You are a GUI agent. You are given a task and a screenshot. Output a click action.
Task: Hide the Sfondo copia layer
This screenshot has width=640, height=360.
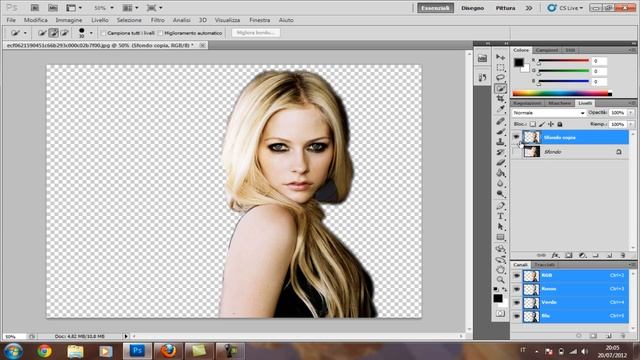point(516,137)
